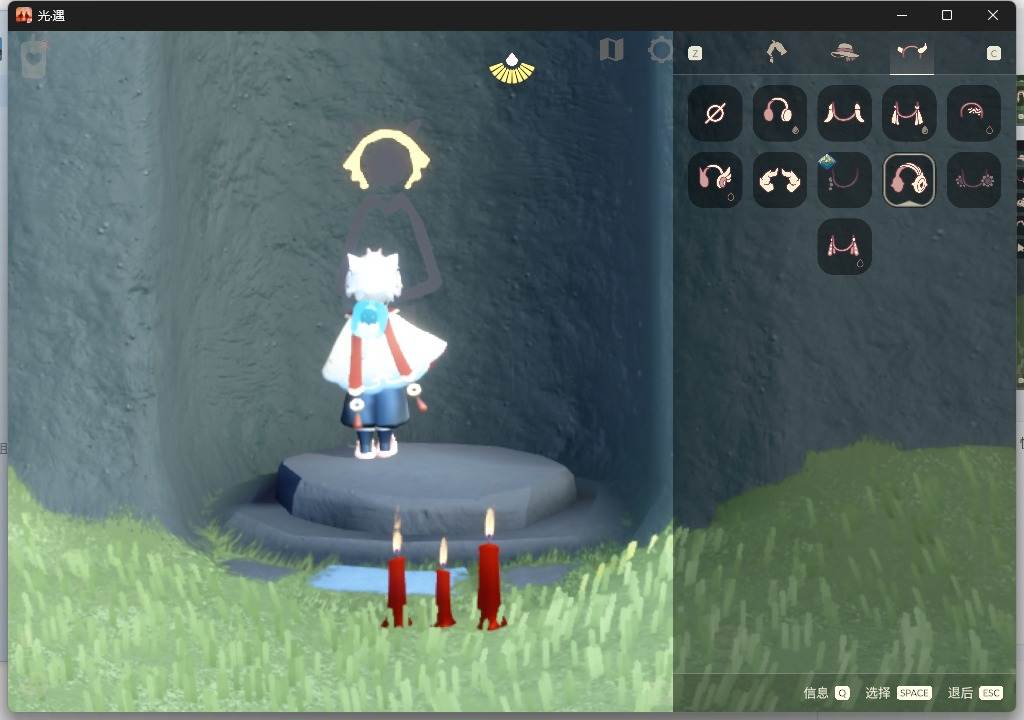Minimize the 光遇 game window

point(902,15)
